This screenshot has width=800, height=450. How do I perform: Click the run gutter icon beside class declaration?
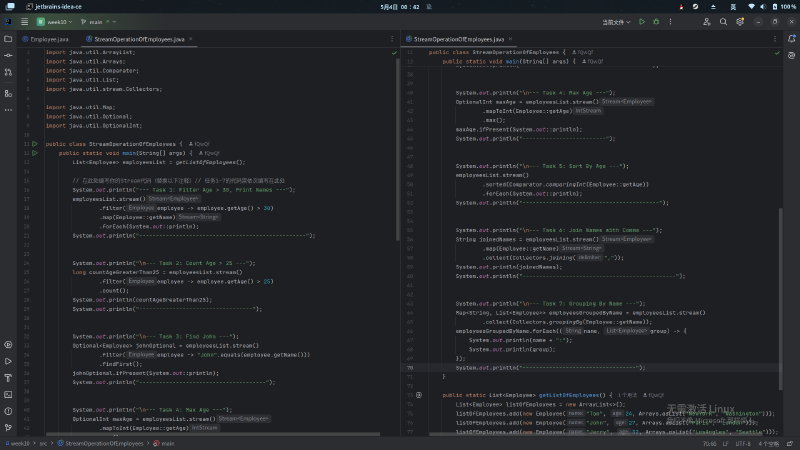(35, 144)
